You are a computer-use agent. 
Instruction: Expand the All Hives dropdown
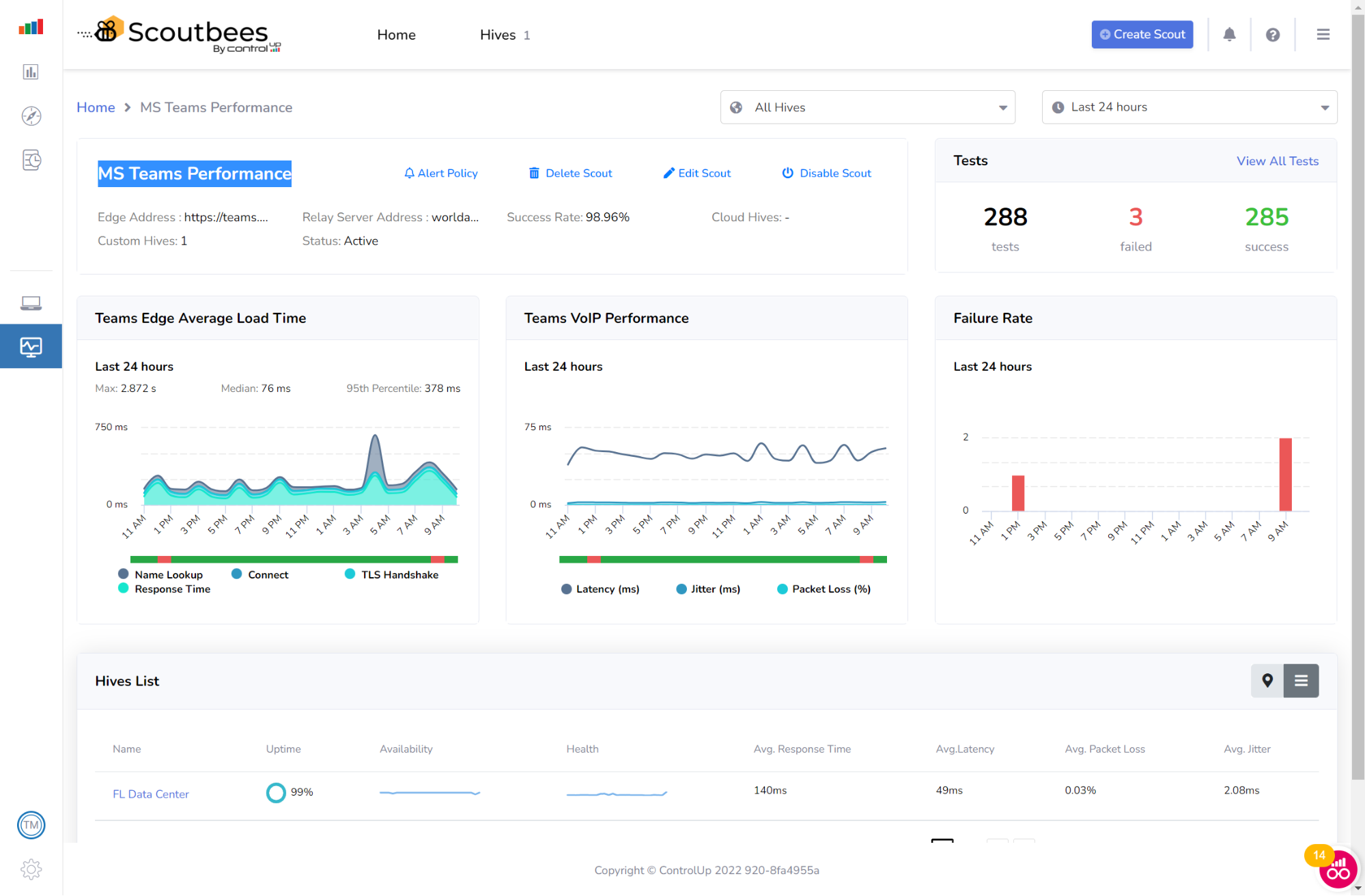[x=867, y=107]
